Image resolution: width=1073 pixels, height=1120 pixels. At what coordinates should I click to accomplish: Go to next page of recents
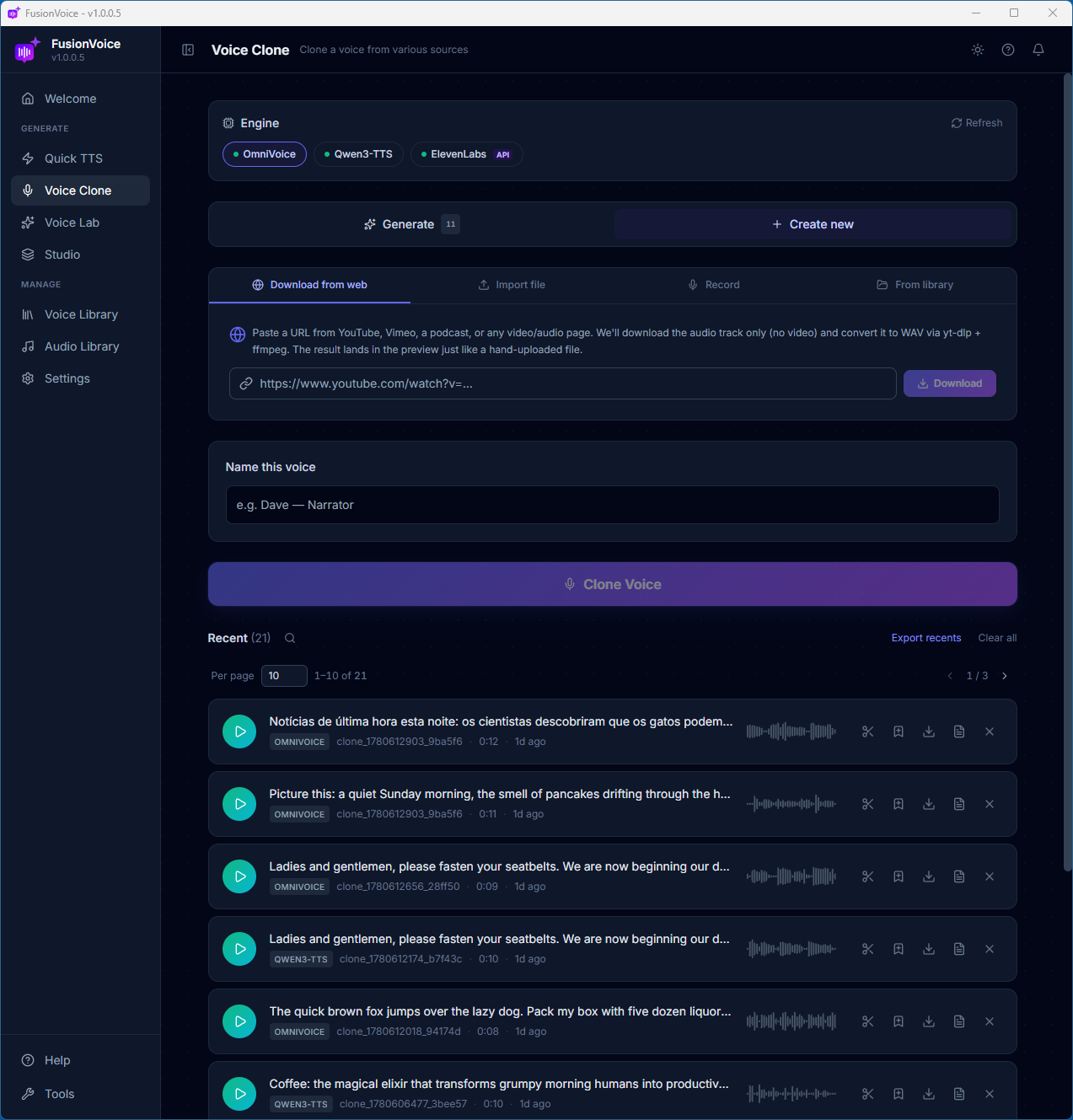point(1005,676)
